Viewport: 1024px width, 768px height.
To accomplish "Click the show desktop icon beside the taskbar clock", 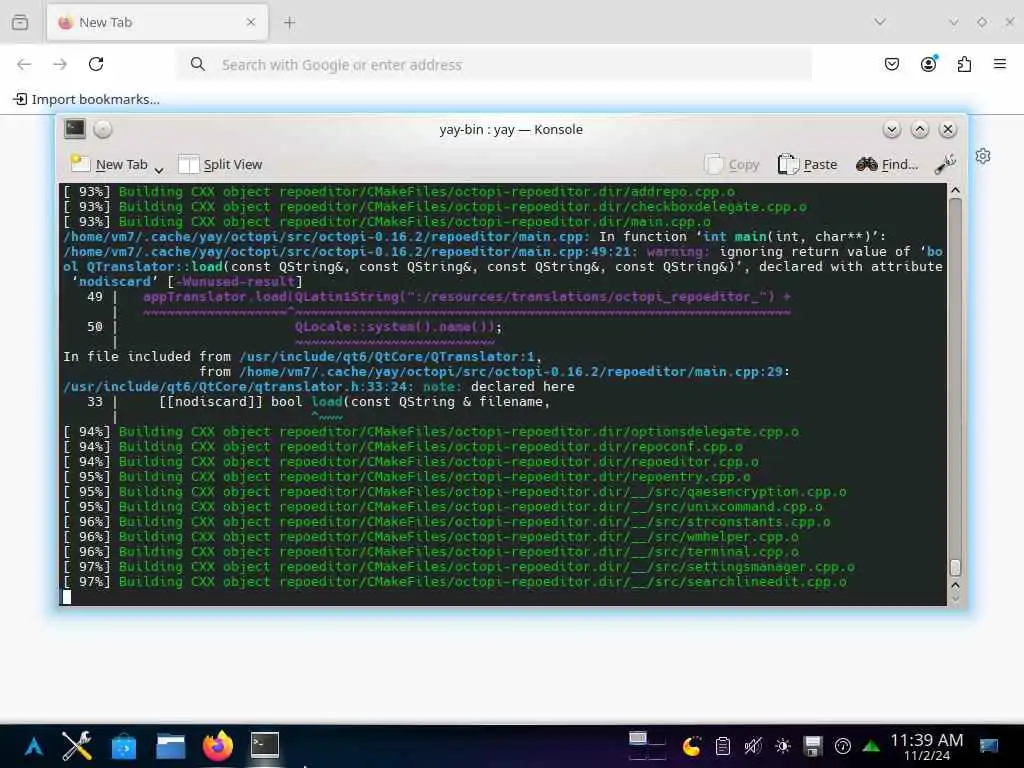I will click(989, 746).
